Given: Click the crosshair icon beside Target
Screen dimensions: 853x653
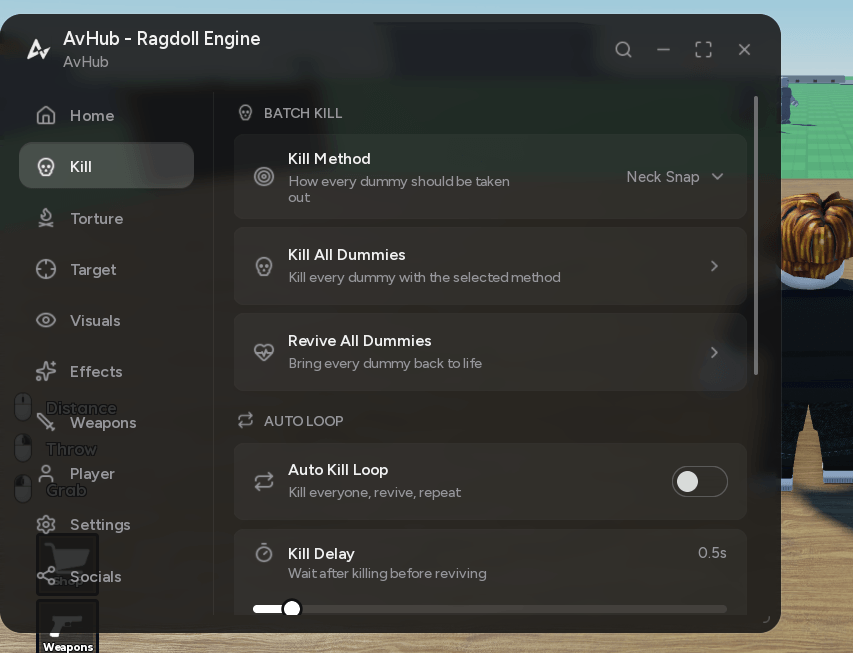Looking at the screenshot, I should pyautogui.click(x=46, y=269).
